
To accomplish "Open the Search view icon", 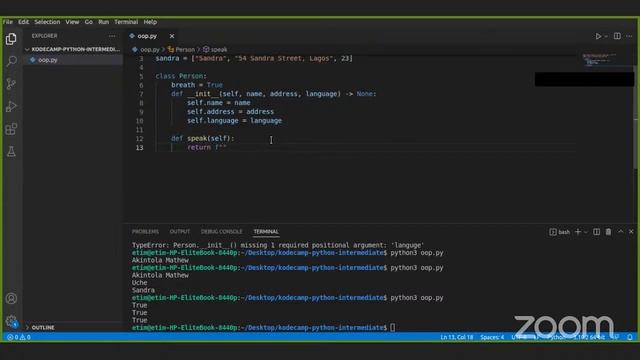I will [11, 61].
